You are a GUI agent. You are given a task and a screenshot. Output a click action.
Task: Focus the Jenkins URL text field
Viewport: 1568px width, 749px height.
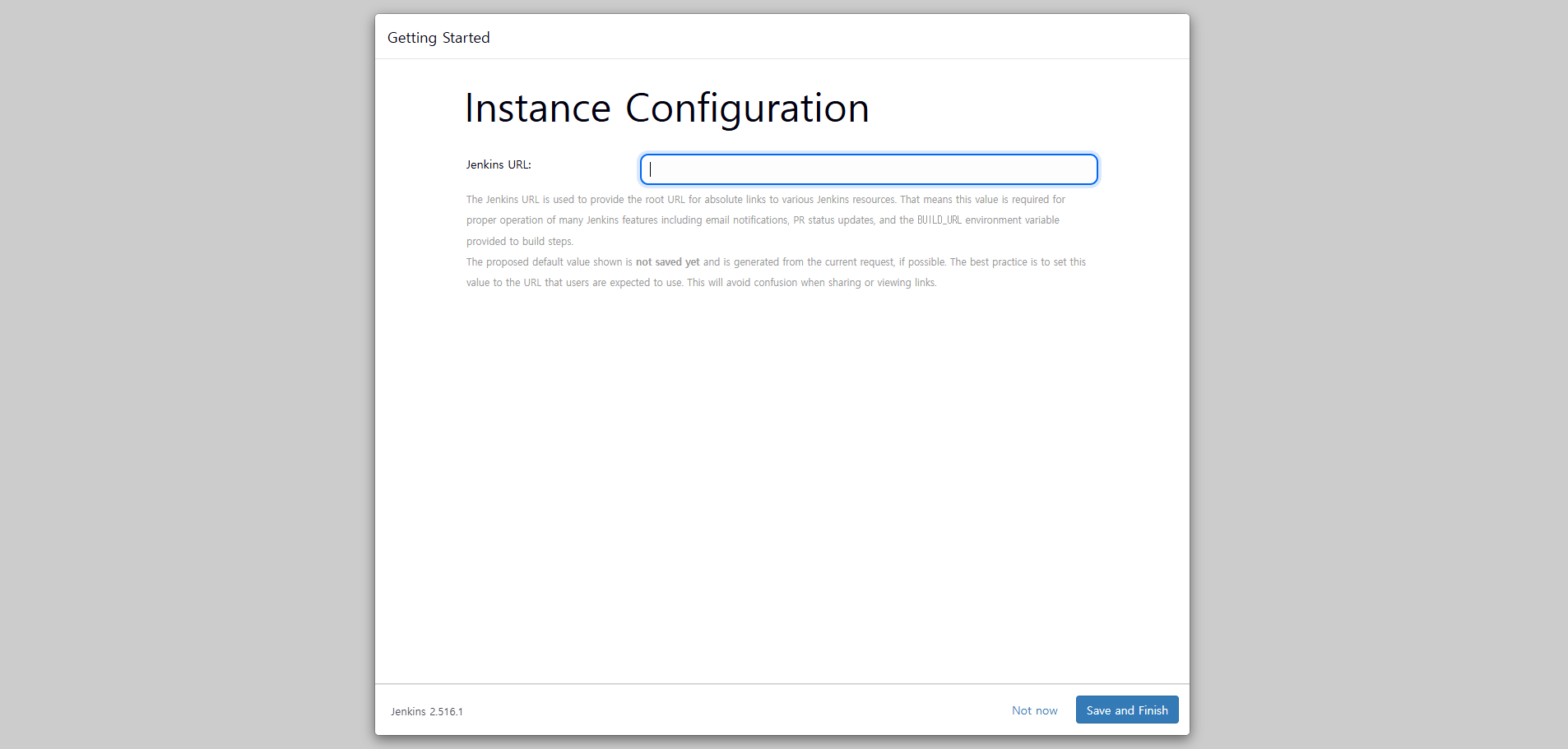pyautogui.click(x=869, y=169)
